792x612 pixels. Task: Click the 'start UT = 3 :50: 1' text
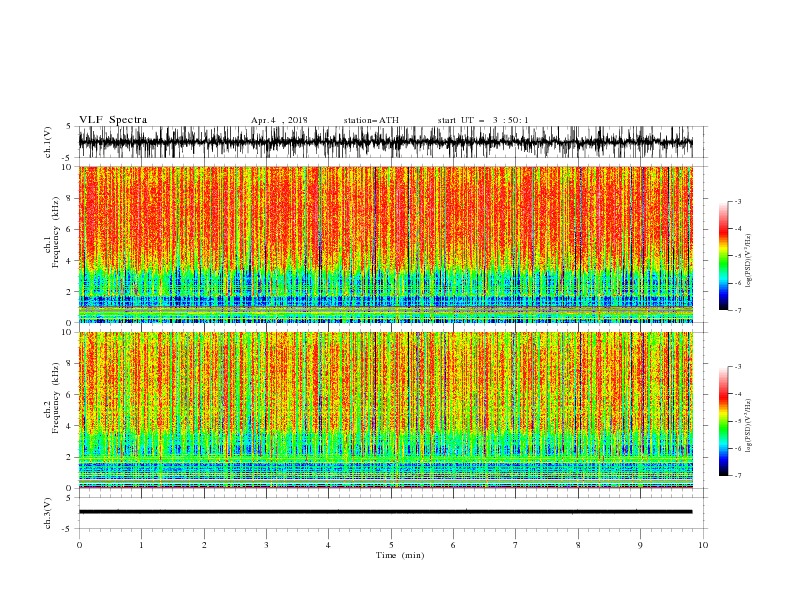coord(483,120)
